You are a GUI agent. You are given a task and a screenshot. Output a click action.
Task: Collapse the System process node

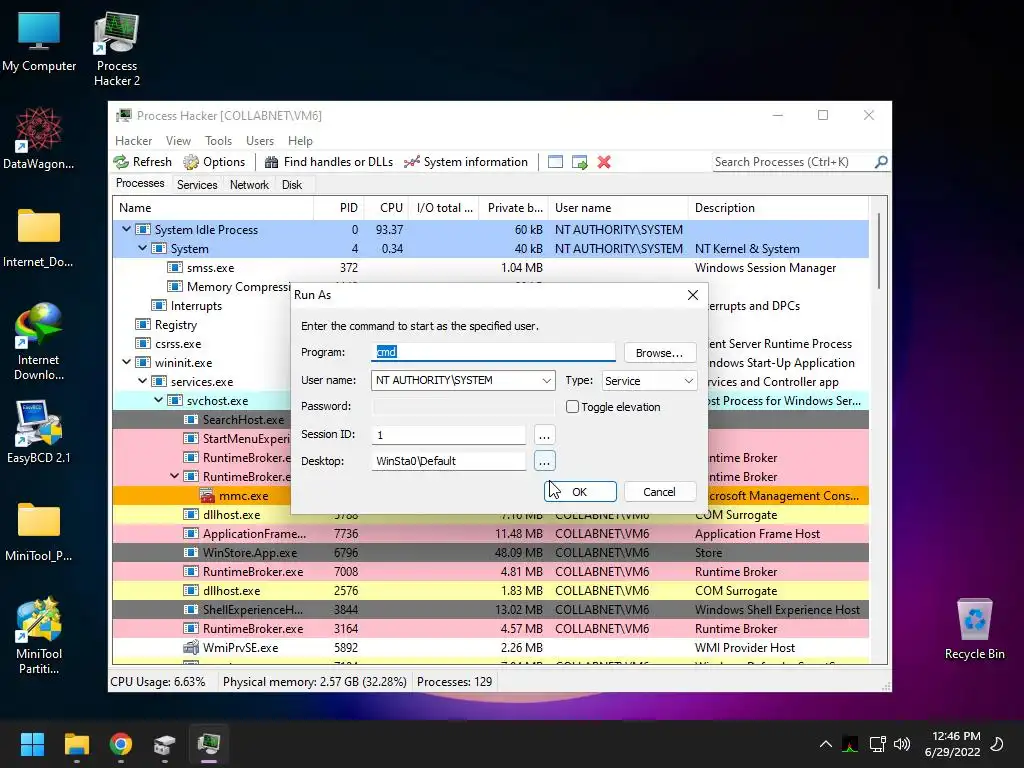click(x=142, y=248)
